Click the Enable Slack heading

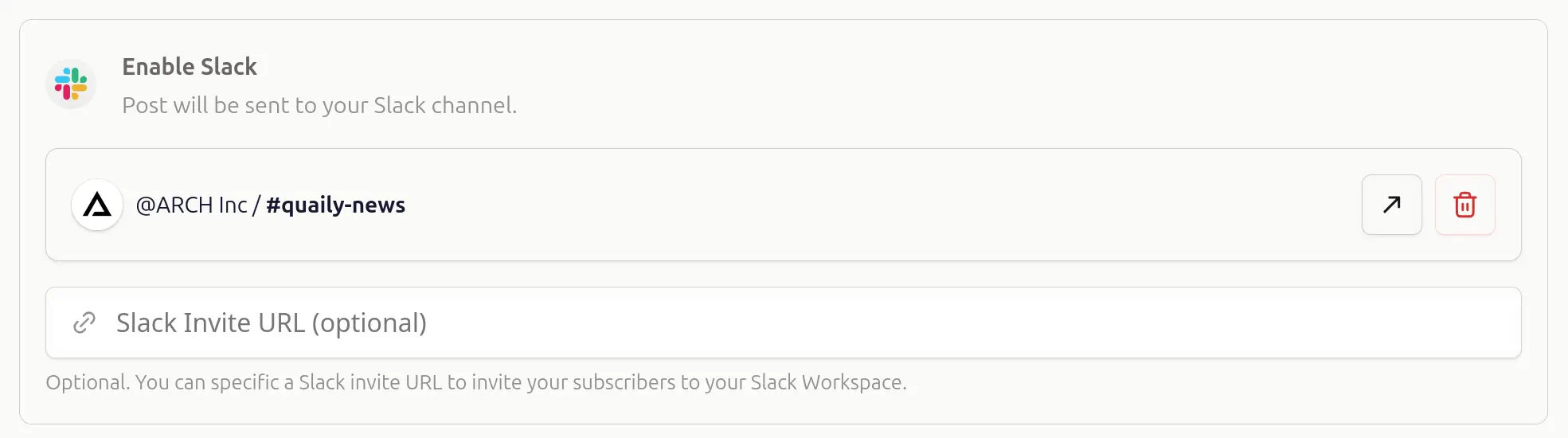[190, 66]
